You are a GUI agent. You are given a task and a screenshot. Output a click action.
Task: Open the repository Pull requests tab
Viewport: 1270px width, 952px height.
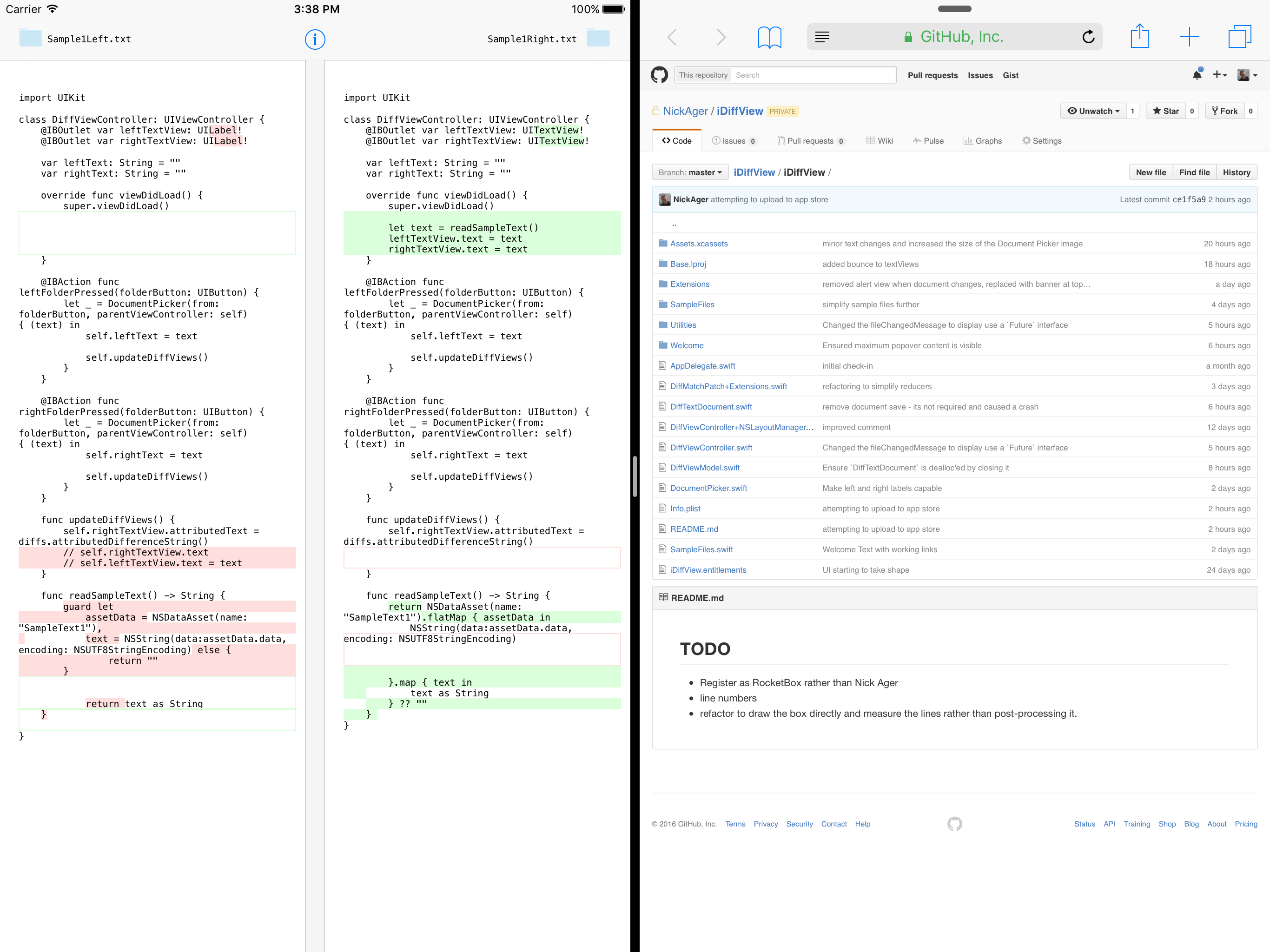tap(811, 141)
